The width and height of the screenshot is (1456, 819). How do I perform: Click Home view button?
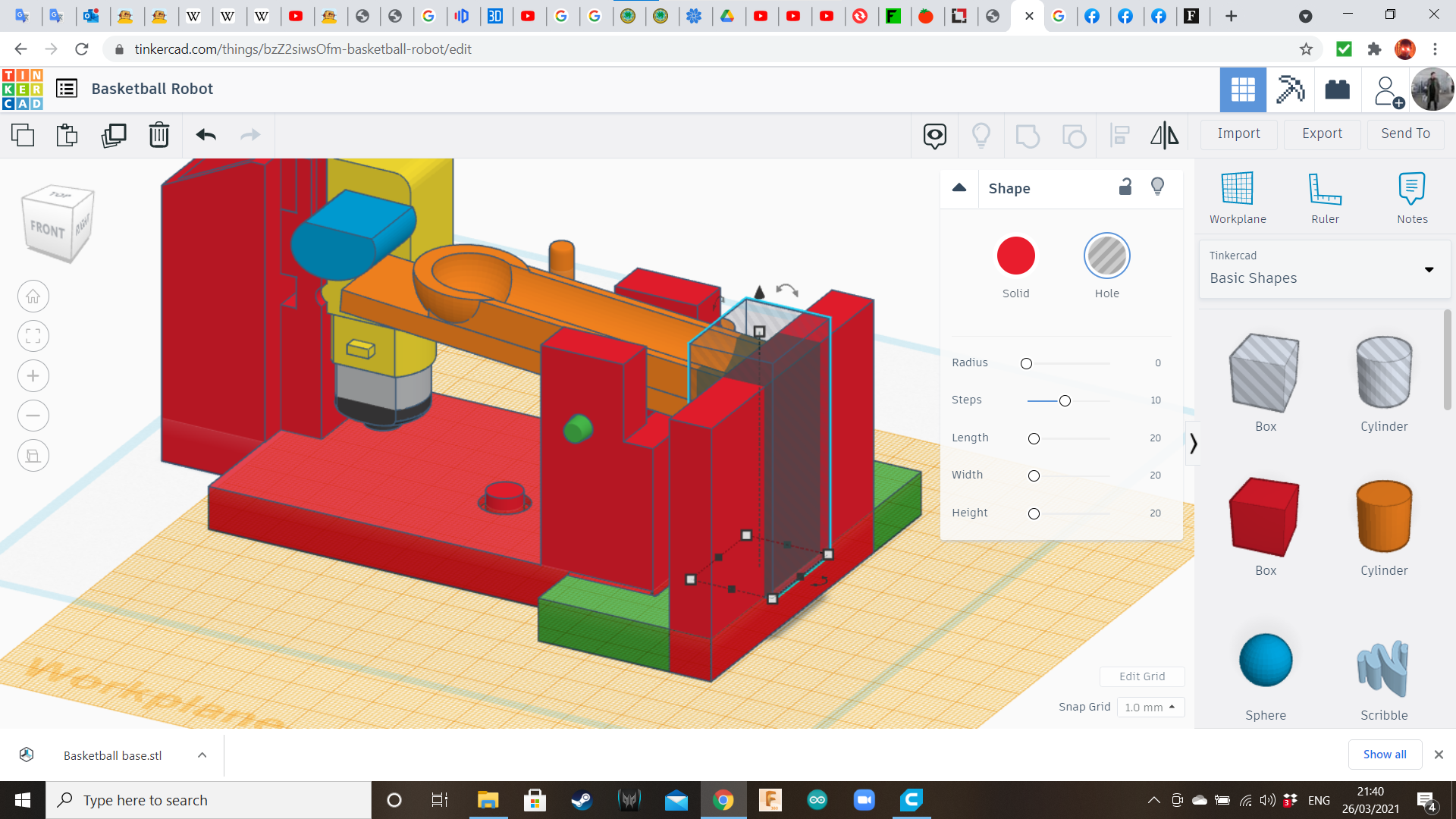33,297
